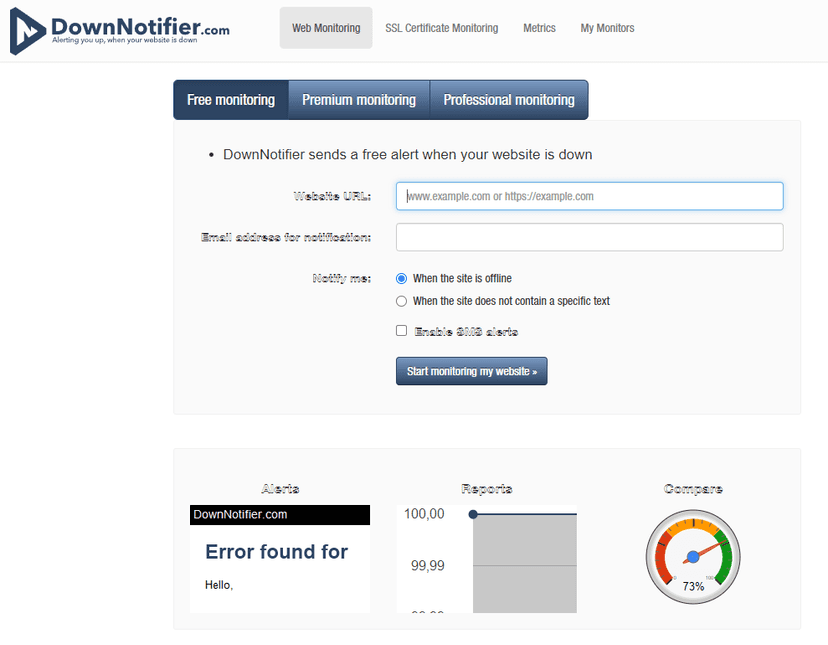Open My Monitors
Viewport: 828px width, 645px height.
606,28
